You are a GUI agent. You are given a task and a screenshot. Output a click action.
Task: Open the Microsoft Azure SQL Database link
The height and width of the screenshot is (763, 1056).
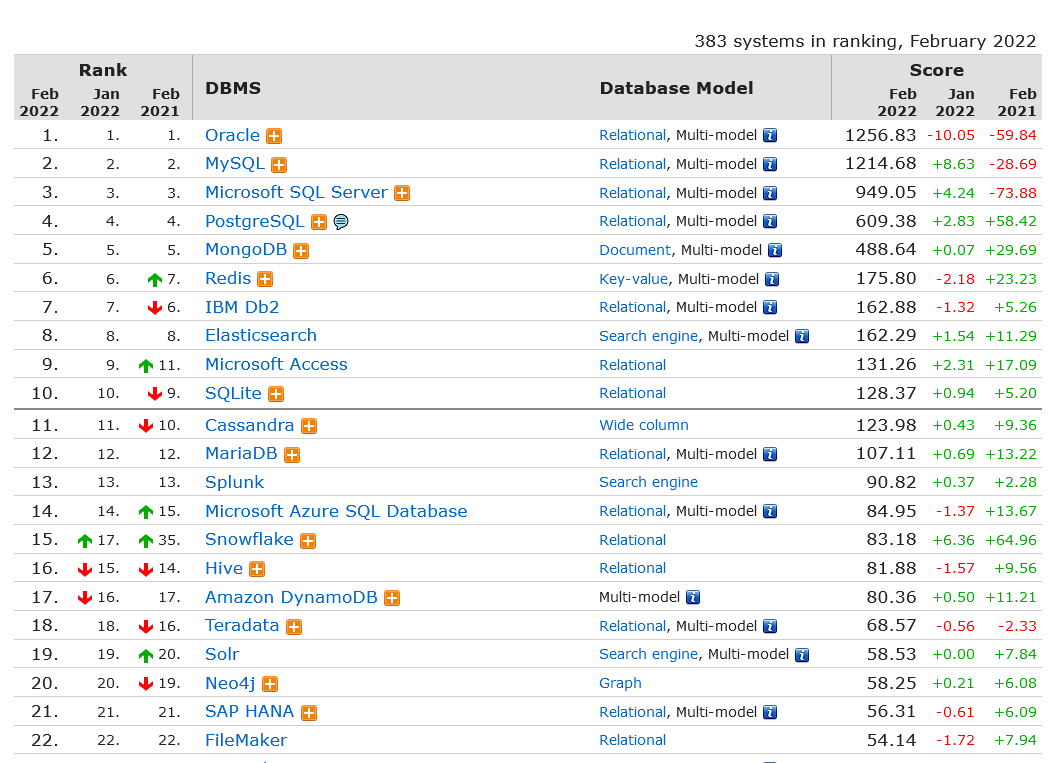coord(336,511)
